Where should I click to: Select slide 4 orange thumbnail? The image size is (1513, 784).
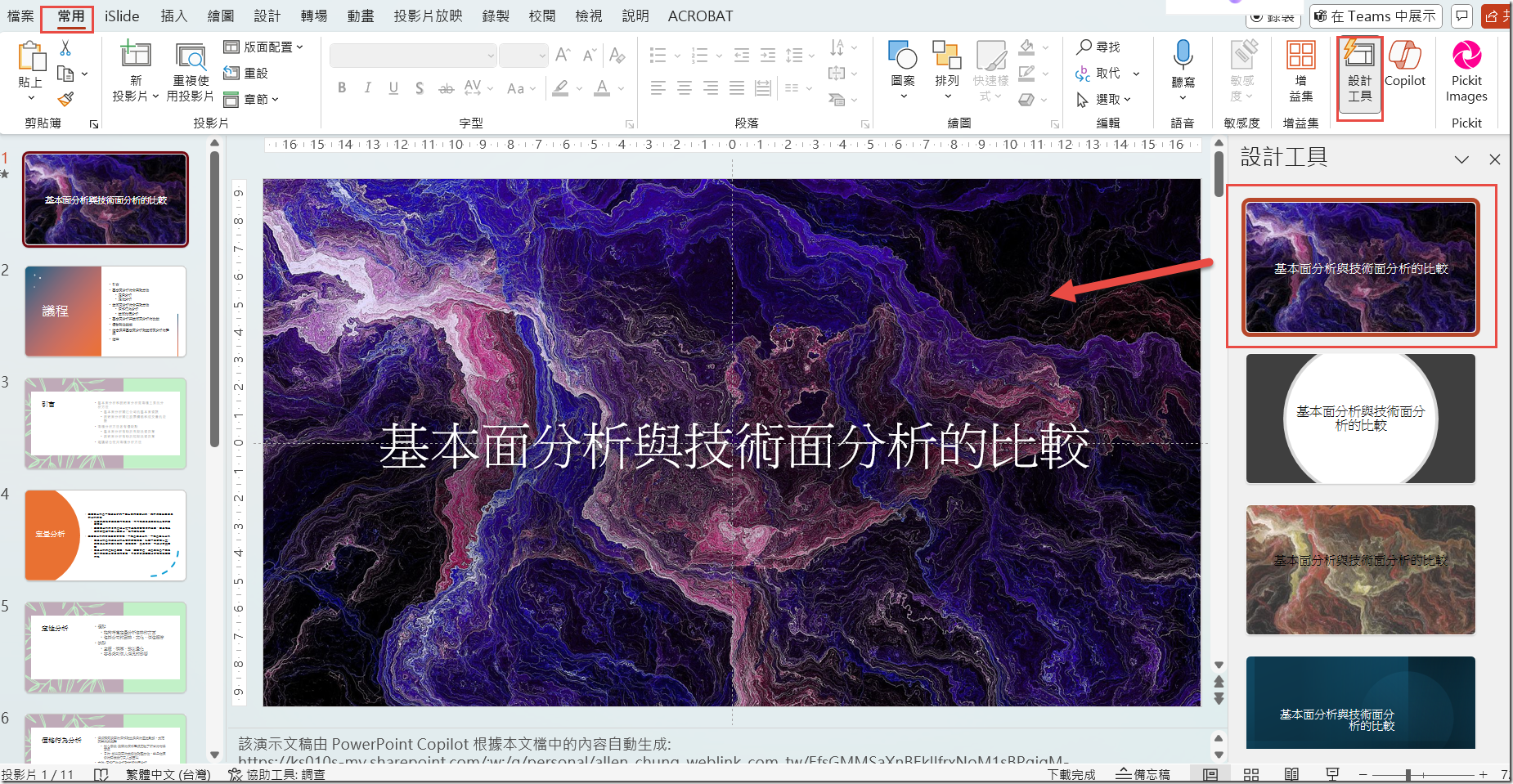coord(106,535)
